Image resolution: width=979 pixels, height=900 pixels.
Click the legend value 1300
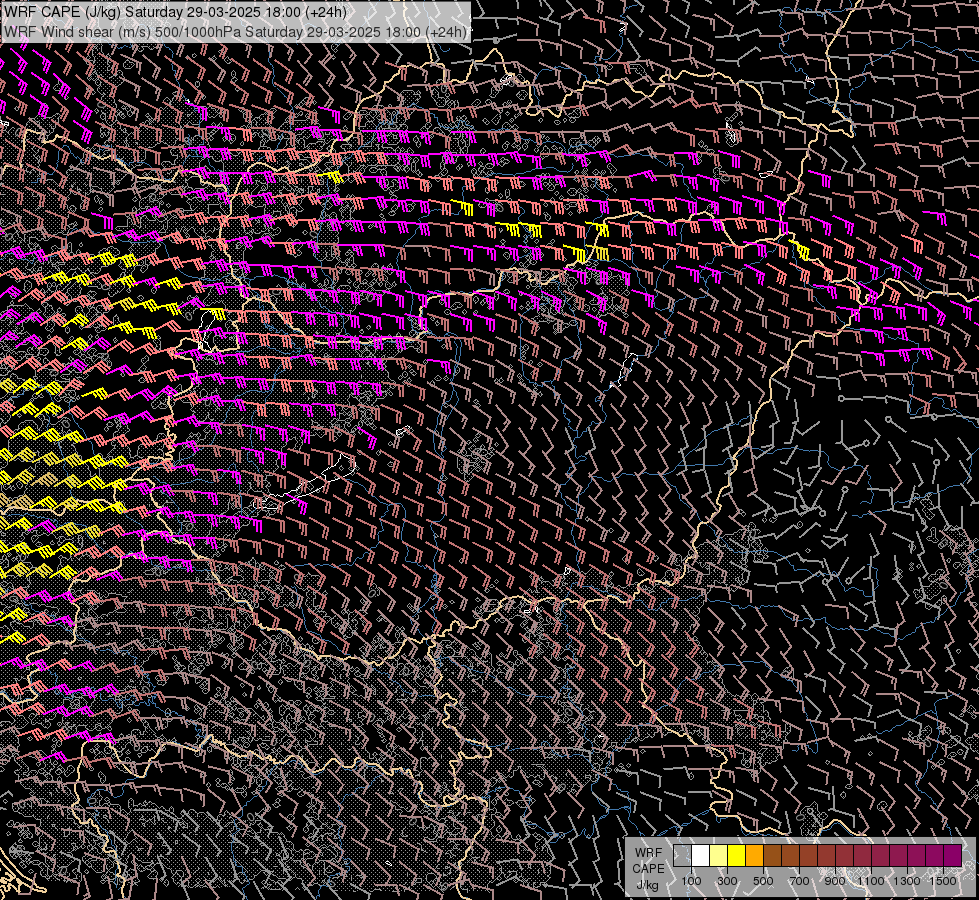(x=907, y=881)
